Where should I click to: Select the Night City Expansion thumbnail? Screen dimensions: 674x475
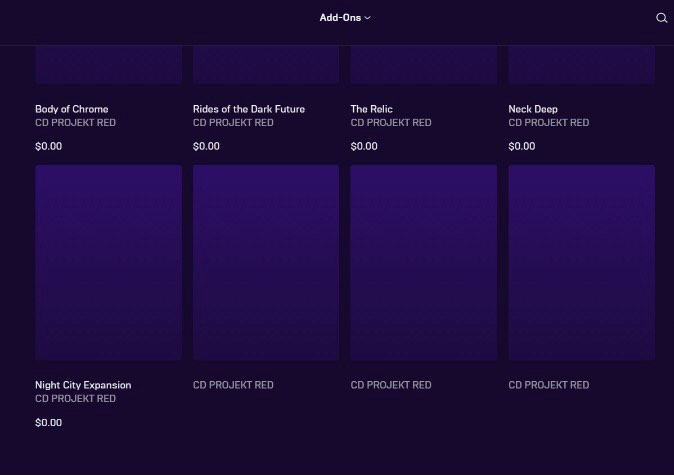pos(108,262)
